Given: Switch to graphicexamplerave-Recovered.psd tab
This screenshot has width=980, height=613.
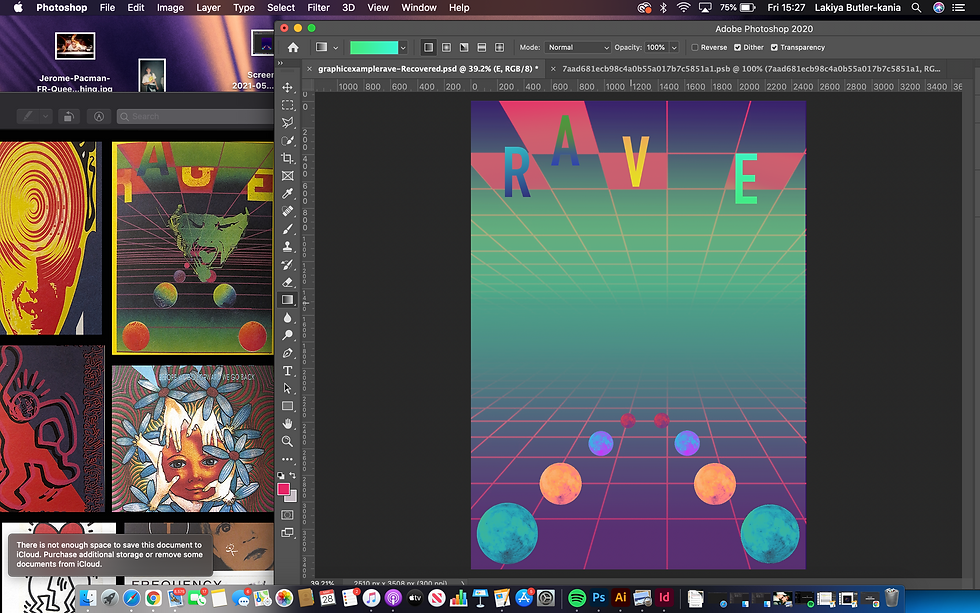Looking at the screenshot, I should coord(428,69).
